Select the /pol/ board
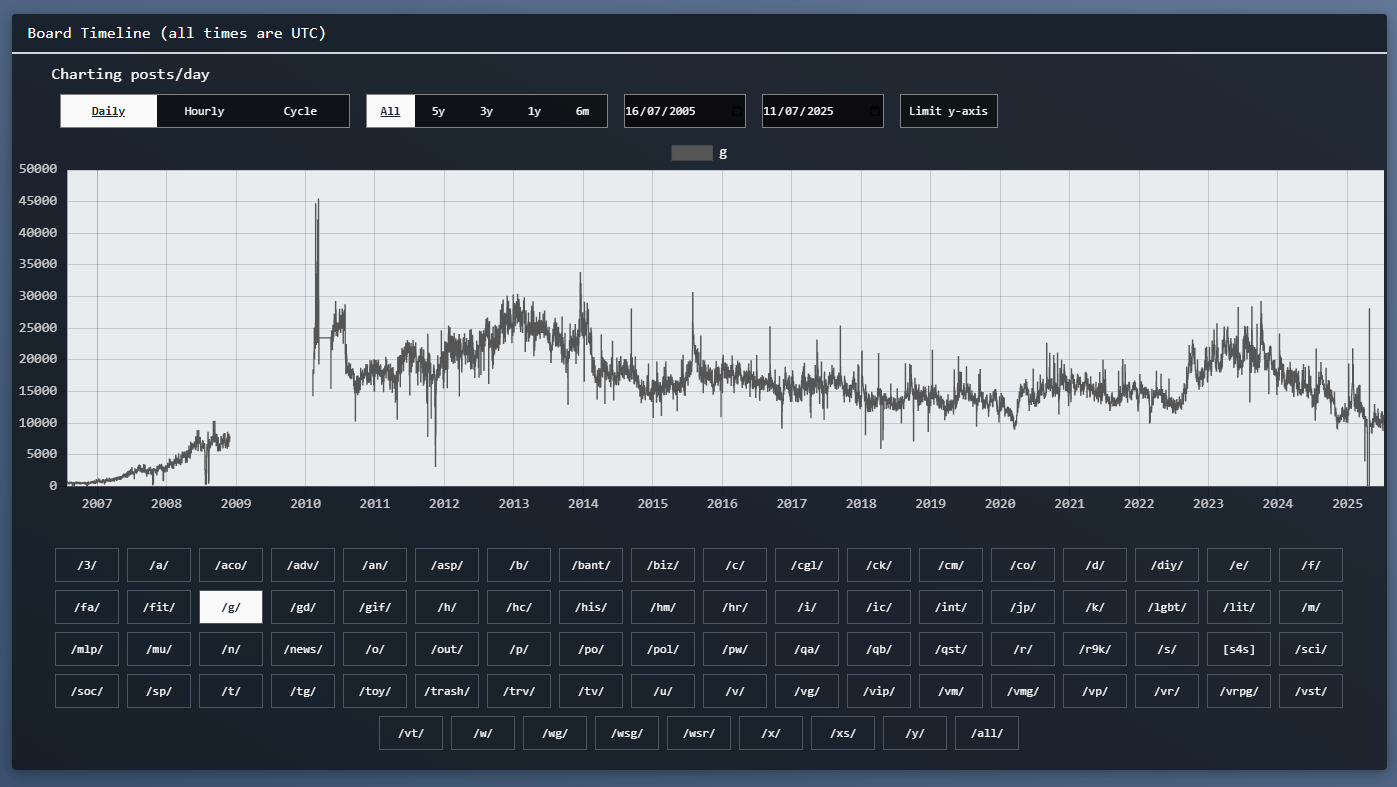The image size is (1397, 787). [x=663, y=649]
